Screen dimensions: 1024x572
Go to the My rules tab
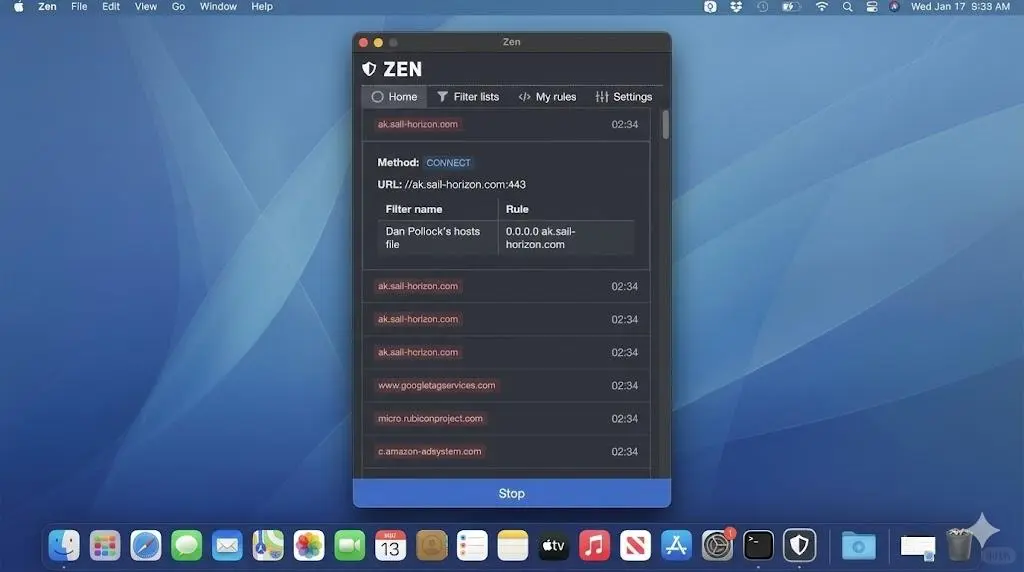pos(547,97)
